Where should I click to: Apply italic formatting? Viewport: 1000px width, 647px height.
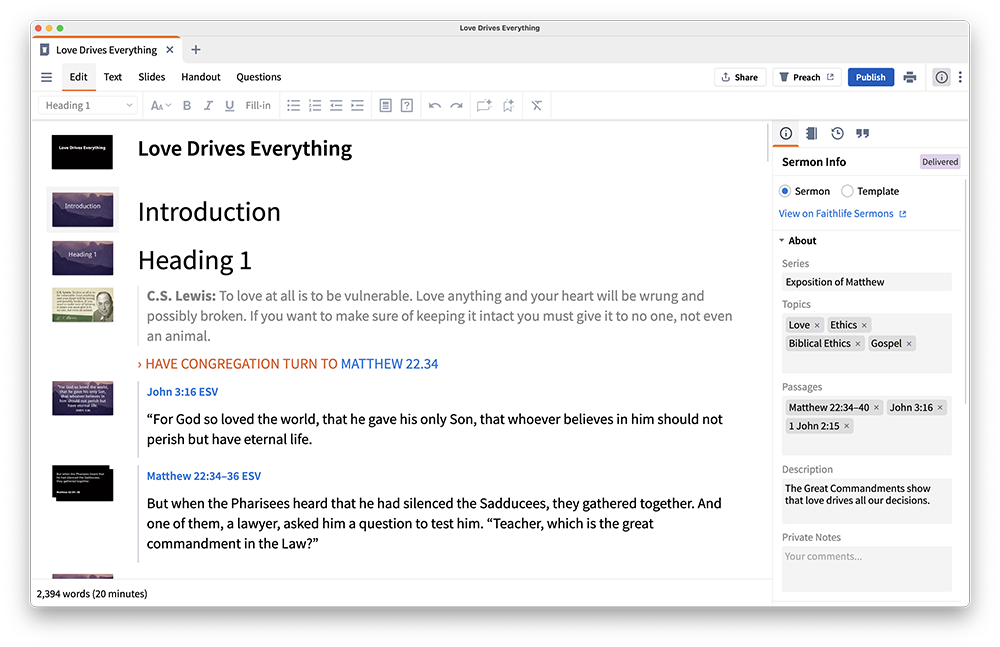pos(208,106)
